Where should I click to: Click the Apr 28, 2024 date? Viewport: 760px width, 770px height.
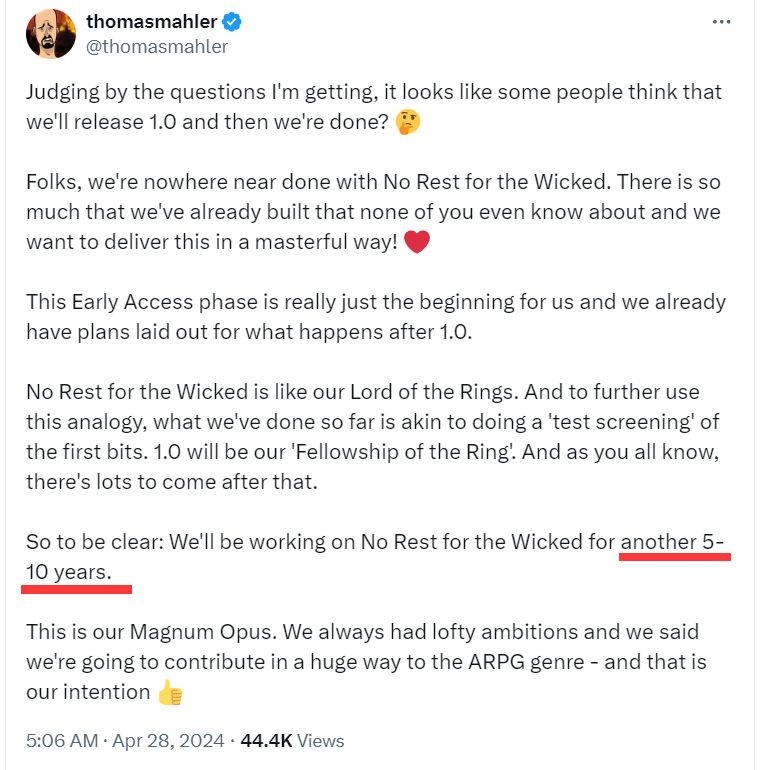tap(168, 741)
